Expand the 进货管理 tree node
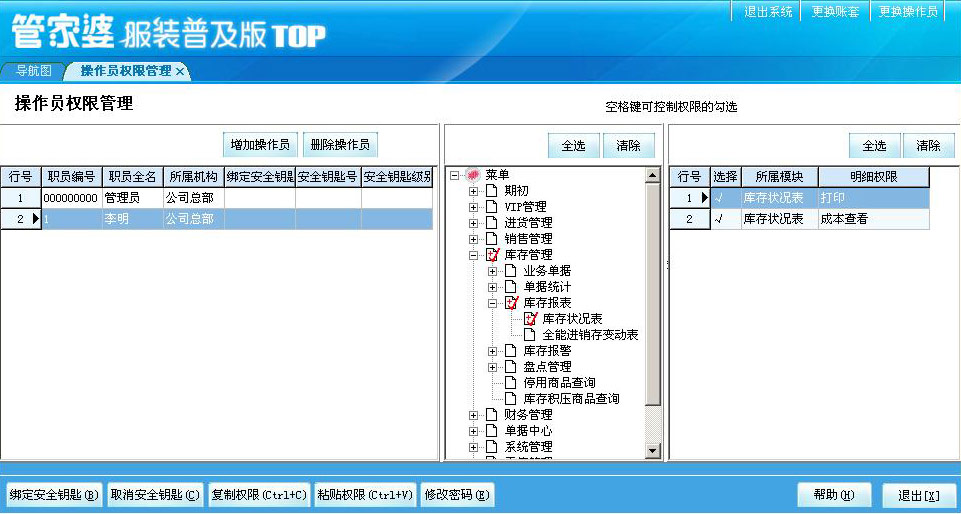 click(x=473, y=223)
